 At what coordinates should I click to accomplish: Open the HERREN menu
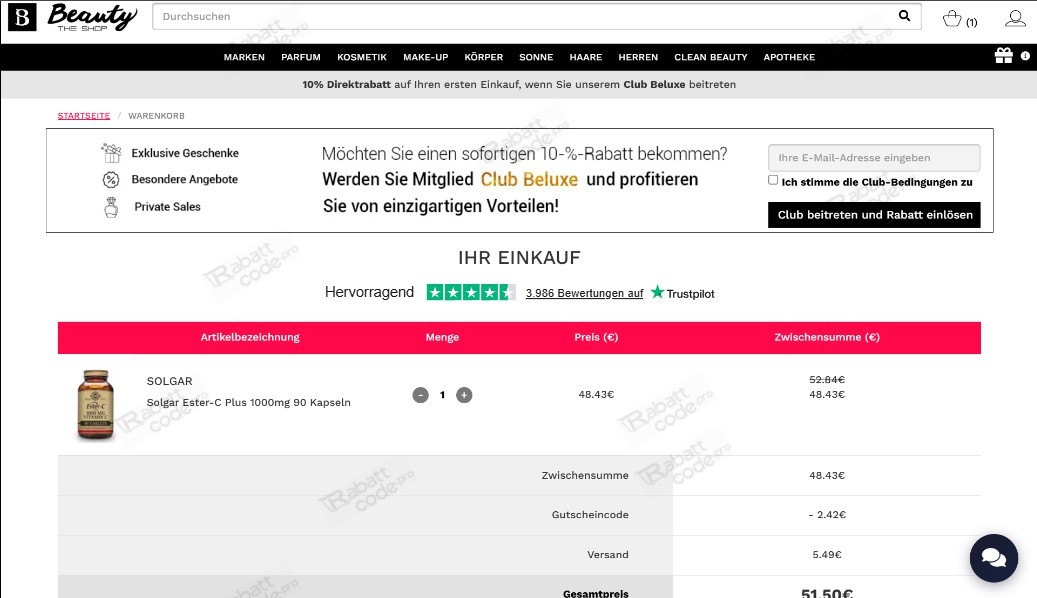(x=638, y=57)
